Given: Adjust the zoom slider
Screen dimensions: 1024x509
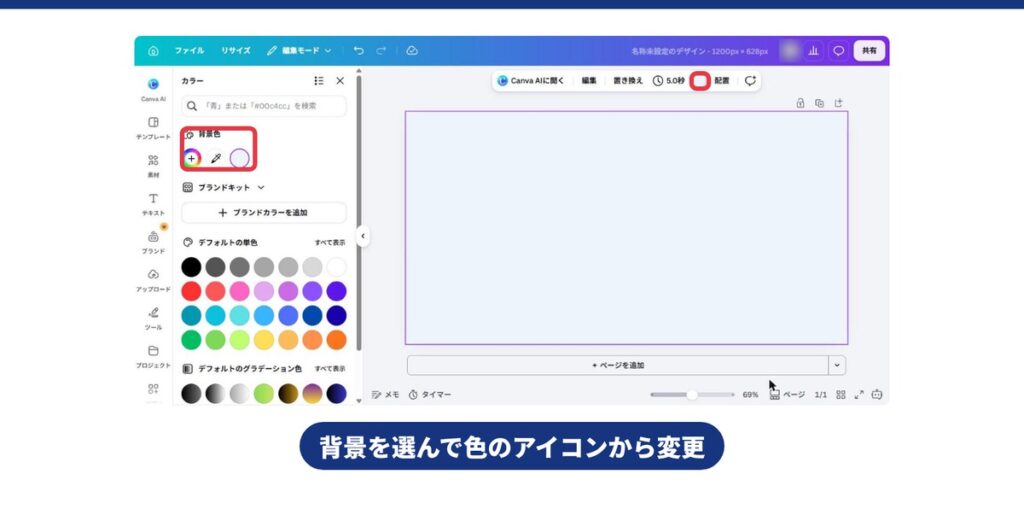Looking at the screenshot, I should pos(692,395).
